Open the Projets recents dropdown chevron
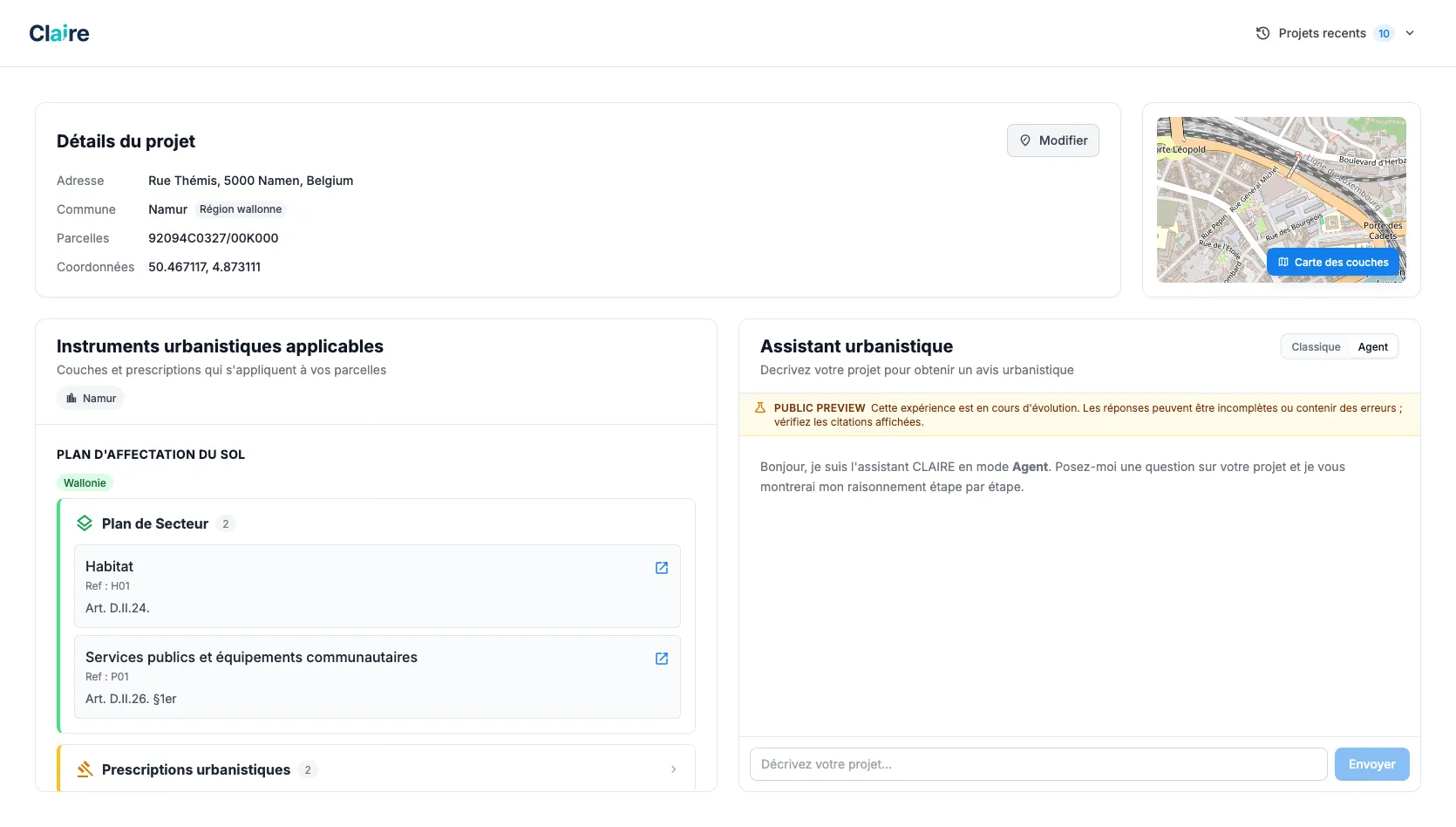Screen dimensions: 1456x827 coord(1410,33)
